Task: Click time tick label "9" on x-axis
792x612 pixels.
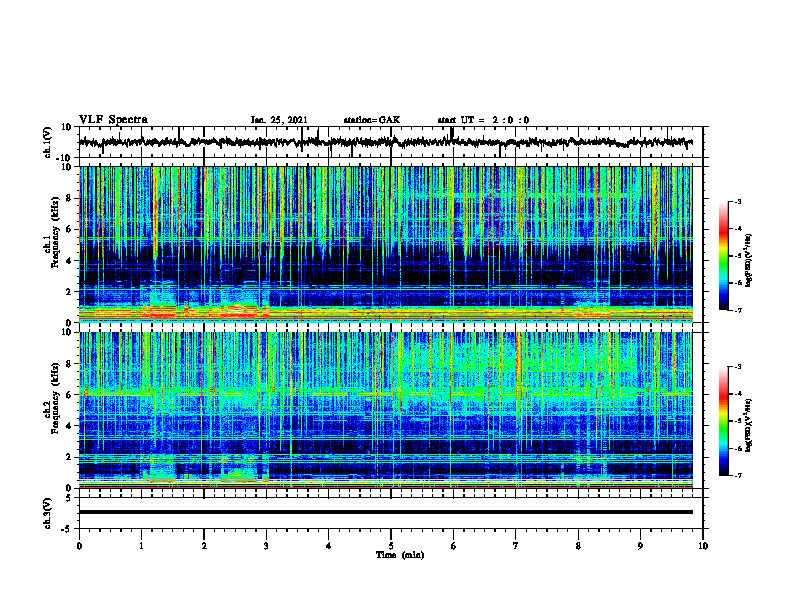Action: 640,546
